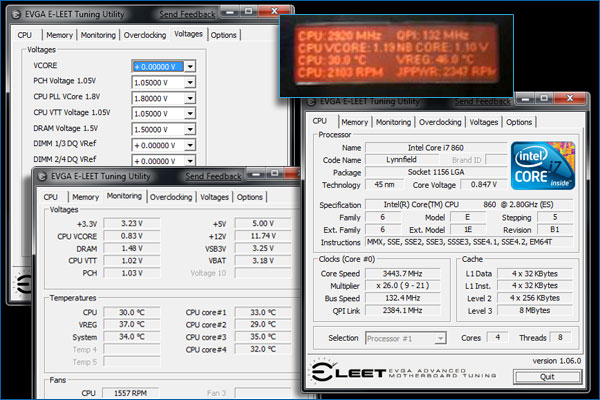Click the Level 3 cache 8 MBytes value
This screenshot has width=600, height=400.
535,310
